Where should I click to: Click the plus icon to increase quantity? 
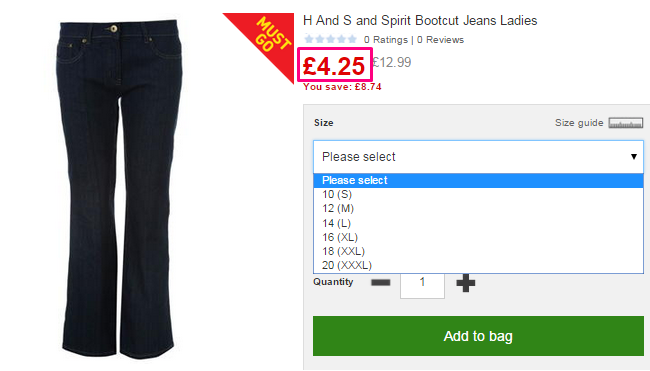tap(466, 283)
